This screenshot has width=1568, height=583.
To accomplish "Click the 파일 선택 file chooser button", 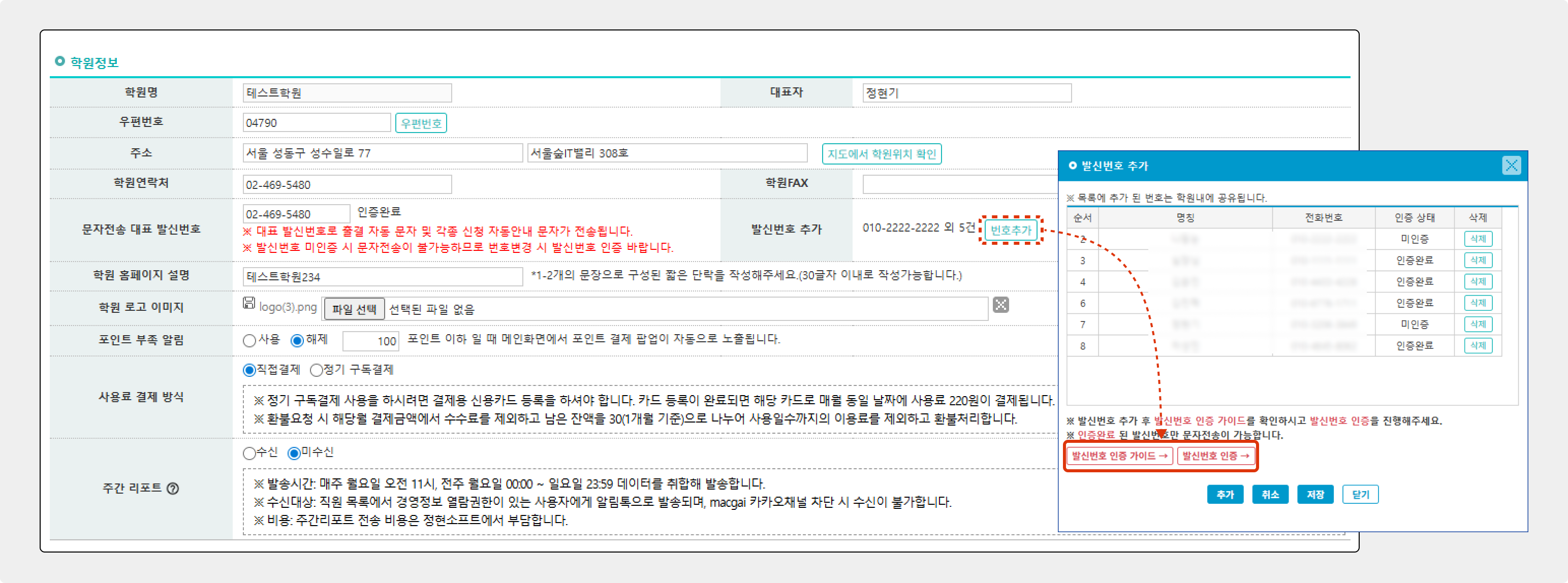I will click(x=354, y=309).
